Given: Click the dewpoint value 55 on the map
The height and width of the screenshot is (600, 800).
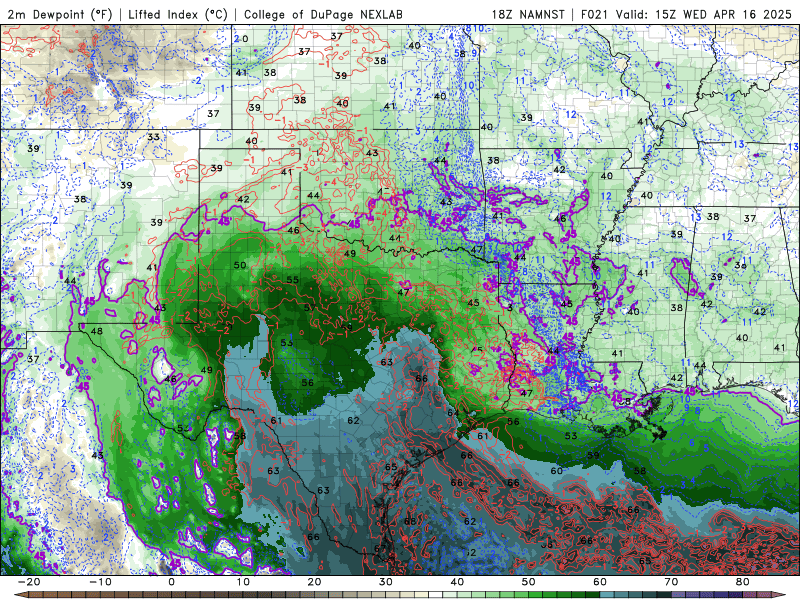Looking at the screenshot, I should click(292, 280).
